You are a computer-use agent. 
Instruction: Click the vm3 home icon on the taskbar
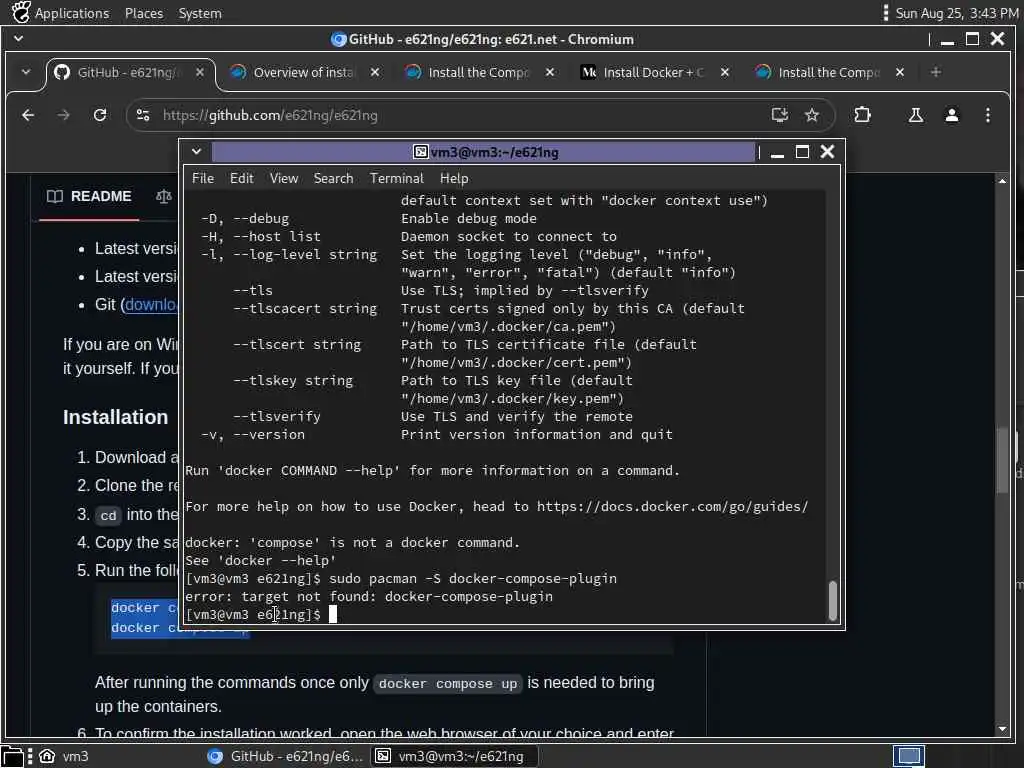coord(47,756)
